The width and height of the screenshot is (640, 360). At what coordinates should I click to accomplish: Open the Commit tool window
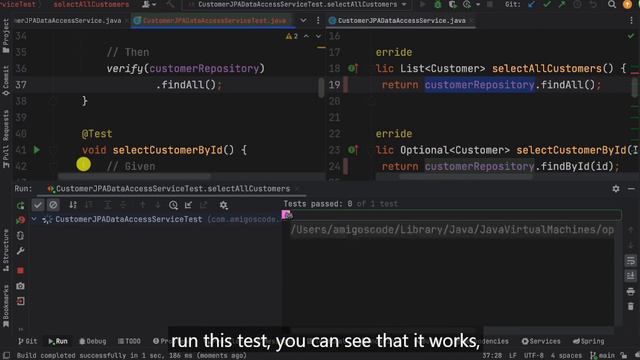(x=6, y=81)
